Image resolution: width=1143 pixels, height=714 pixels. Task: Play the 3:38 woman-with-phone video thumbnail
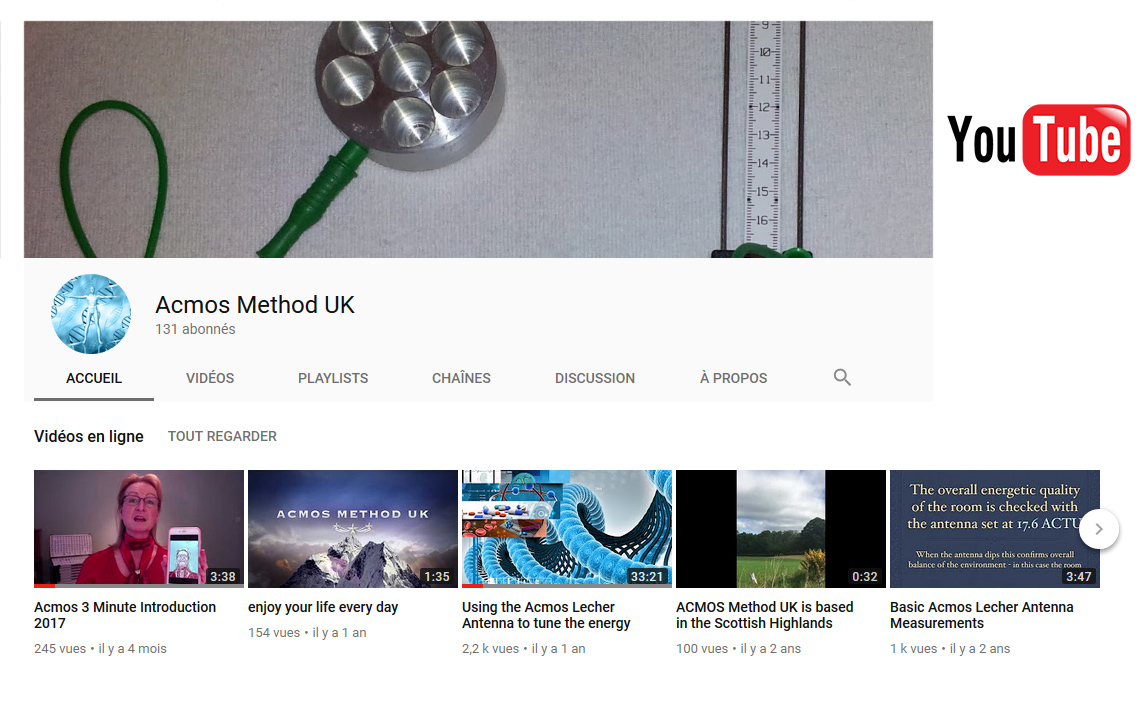[139, 529]
